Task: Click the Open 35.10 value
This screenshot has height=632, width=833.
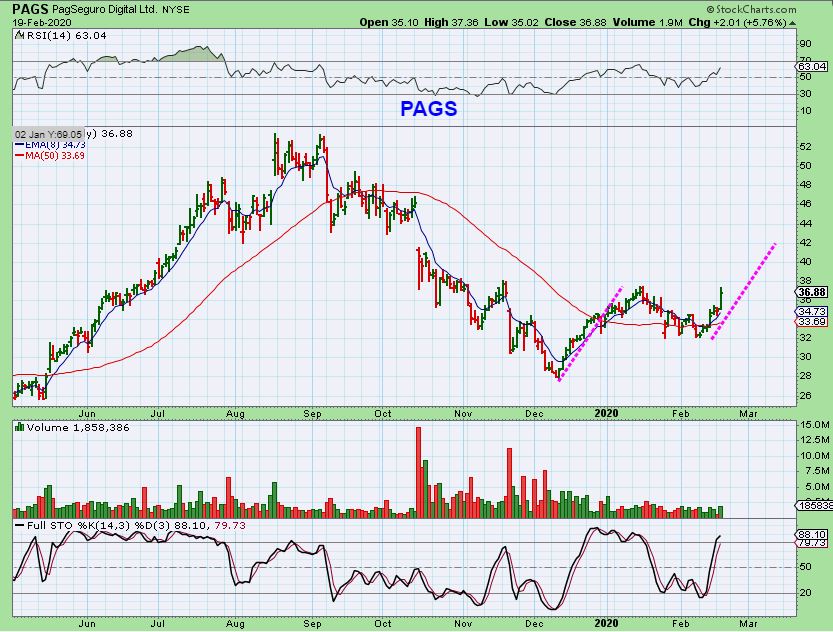Action: [389, 22]
